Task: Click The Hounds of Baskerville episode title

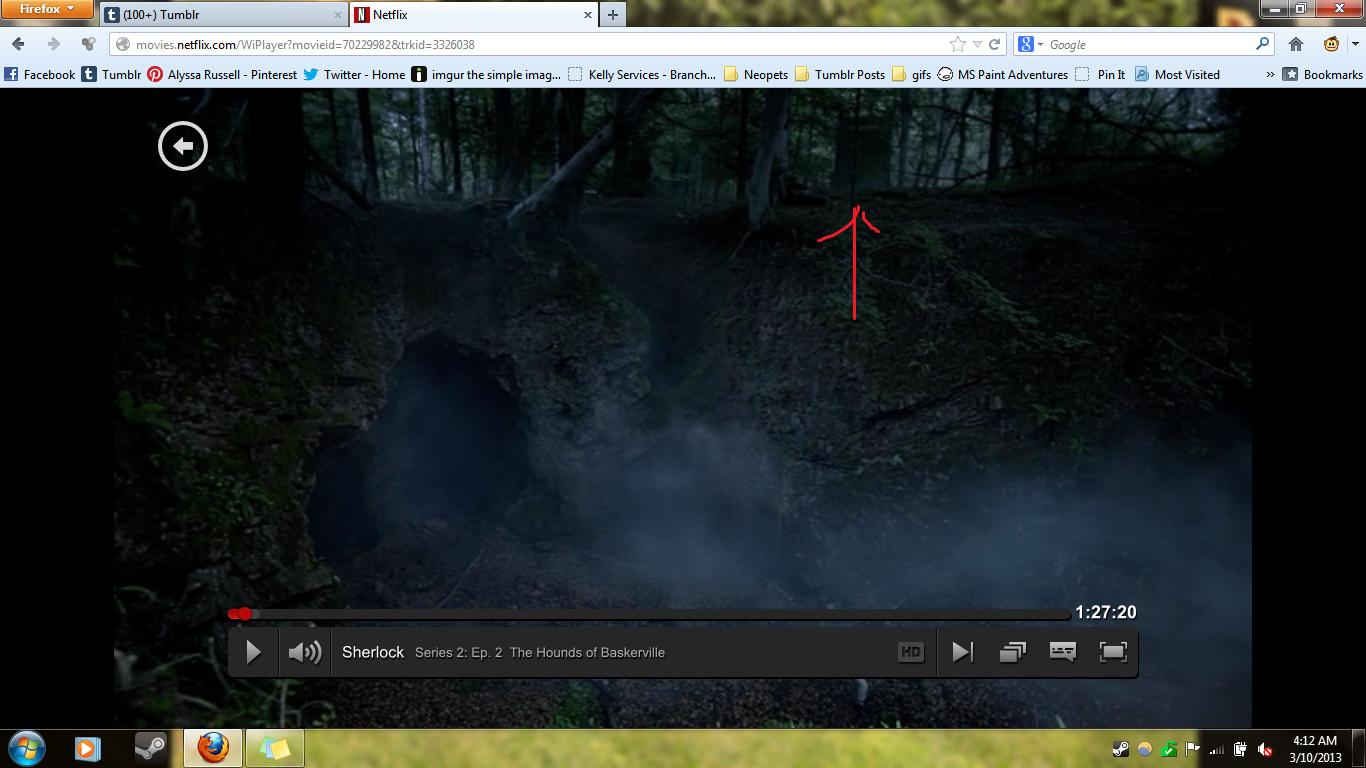Action: point(587,653)
